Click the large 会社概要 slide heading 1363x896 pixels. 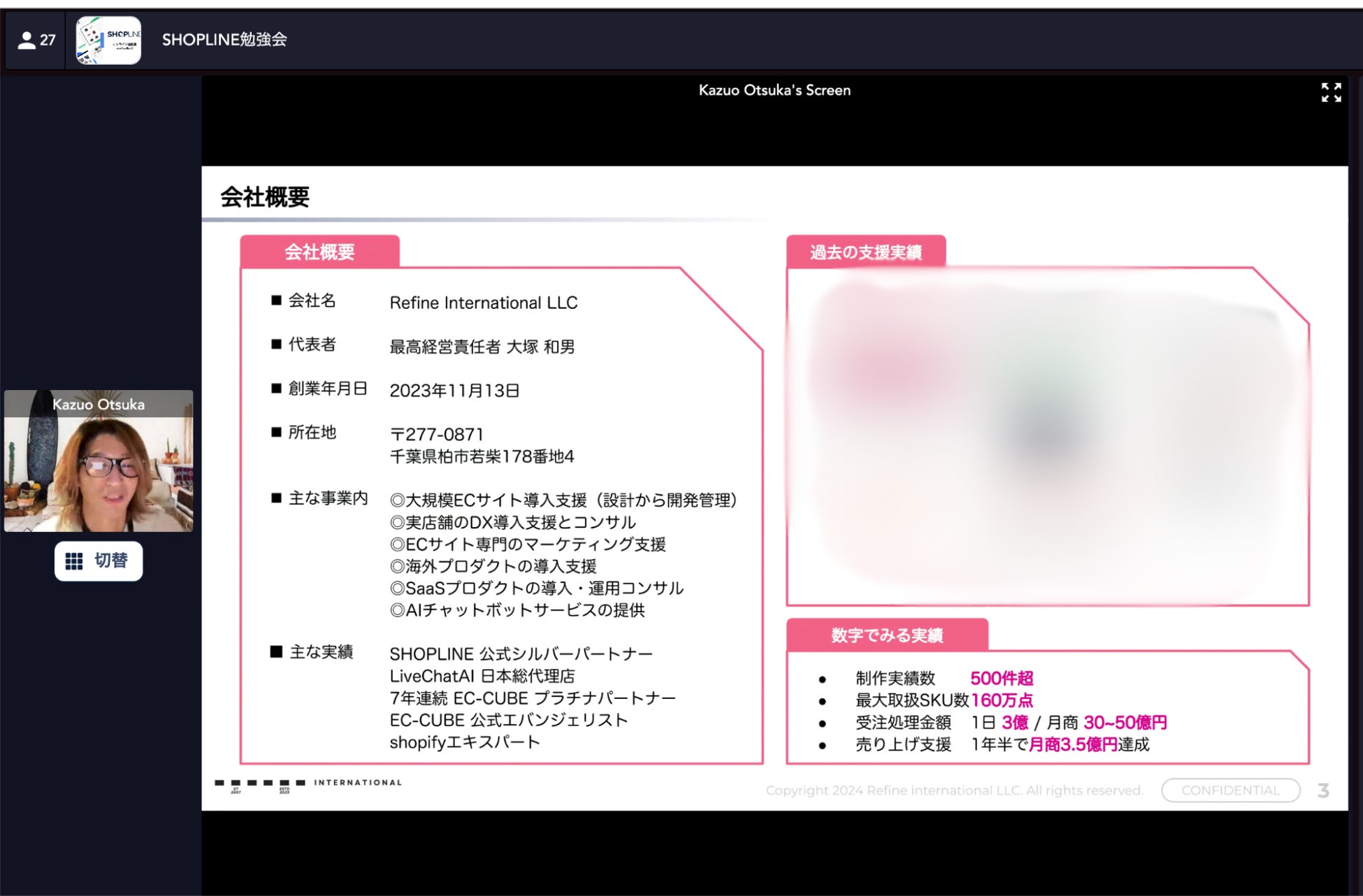coord(265,197)
